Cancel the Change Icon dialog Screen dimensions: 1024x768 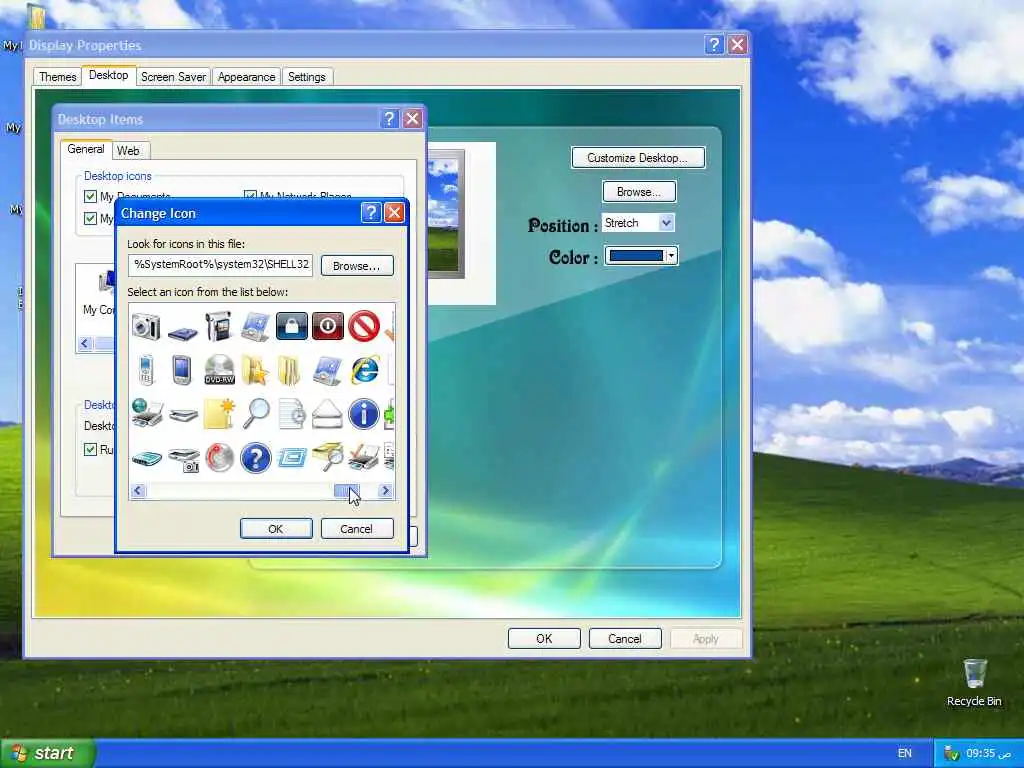[357, 529]
